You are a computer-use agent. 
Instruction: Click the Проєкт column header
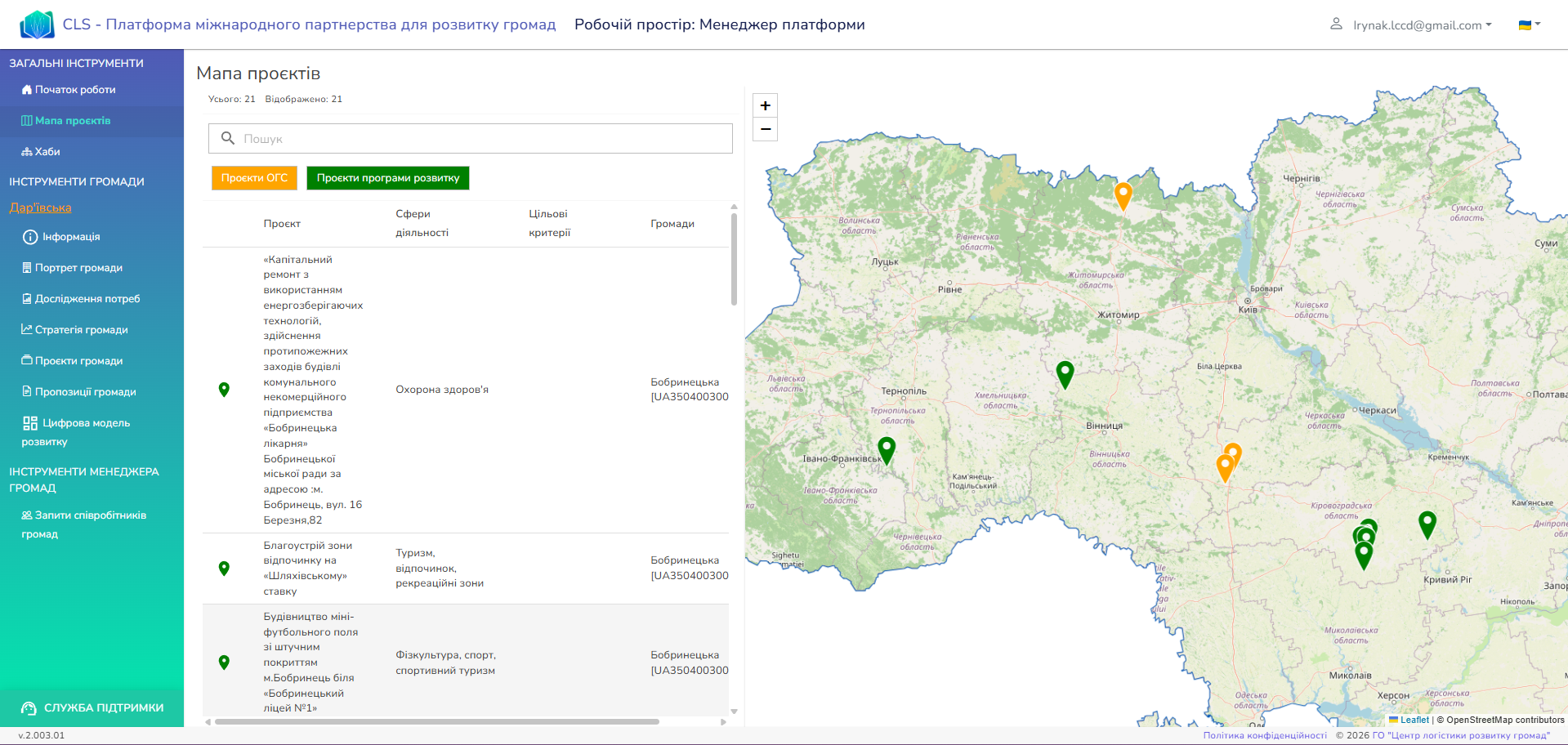tap(282, 224)
